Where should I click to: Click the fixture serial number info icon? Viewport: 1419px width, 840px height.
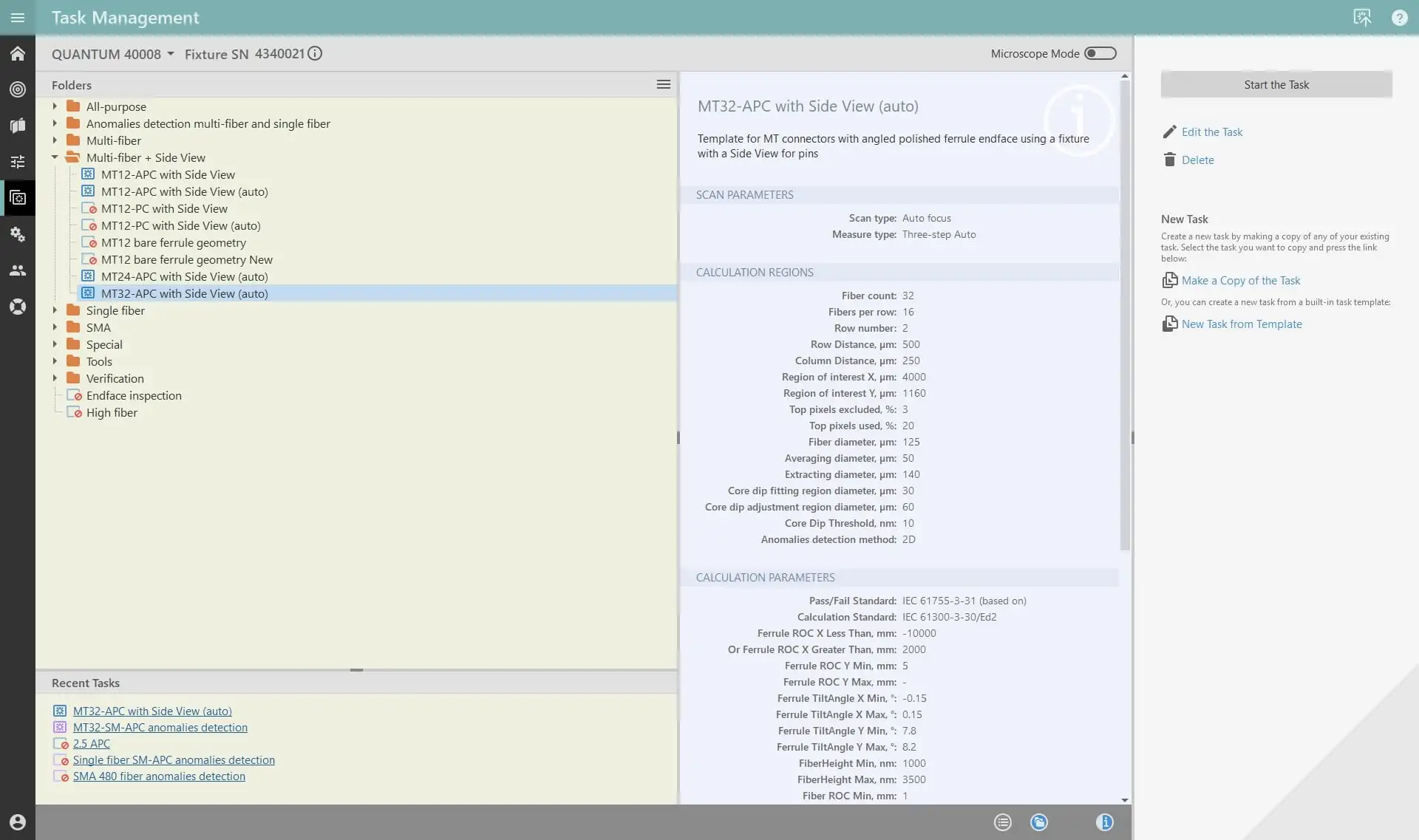(315, 53)
